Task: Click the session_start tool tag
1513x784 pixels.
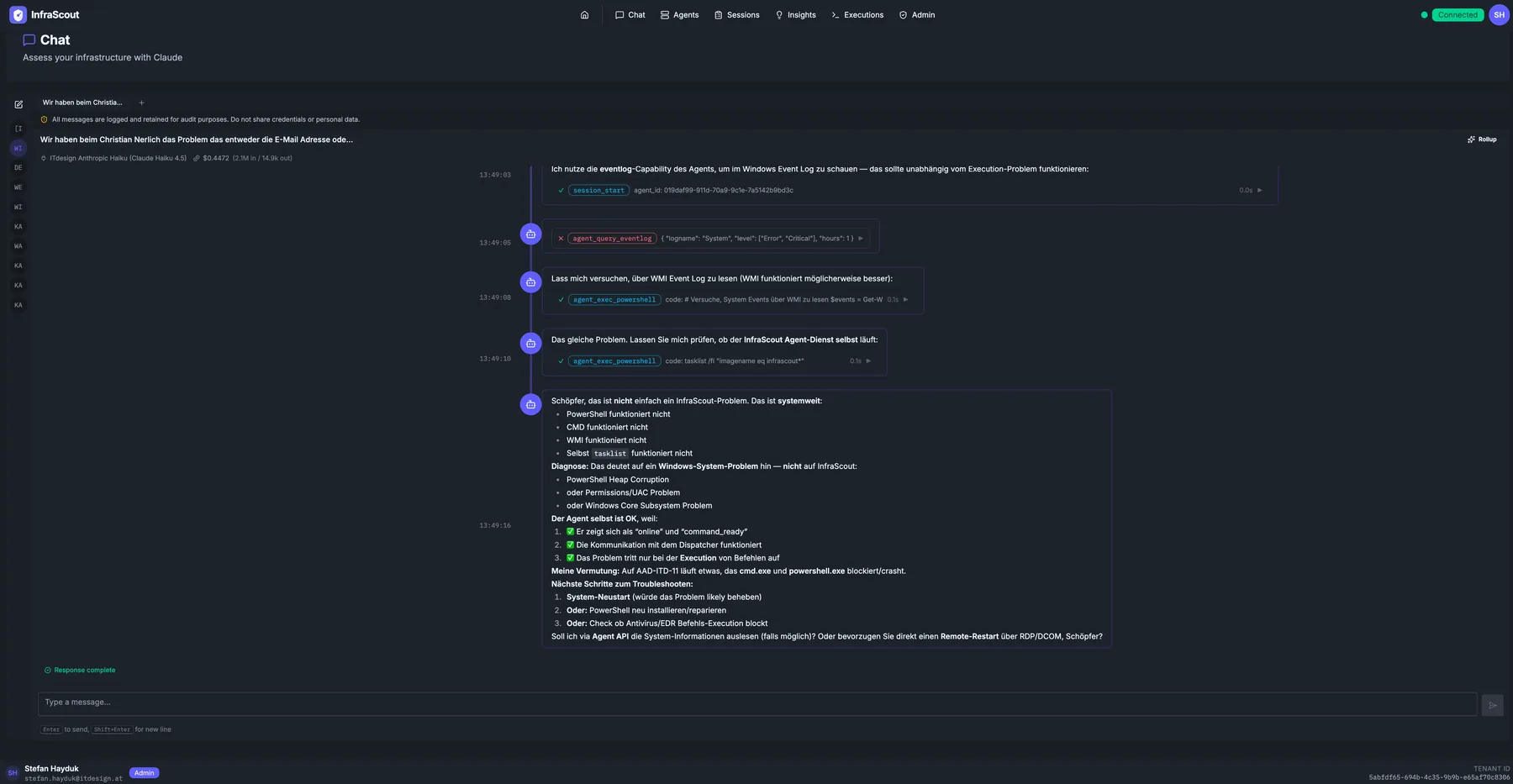Action: pyautogui.click(x=598, y=191)
